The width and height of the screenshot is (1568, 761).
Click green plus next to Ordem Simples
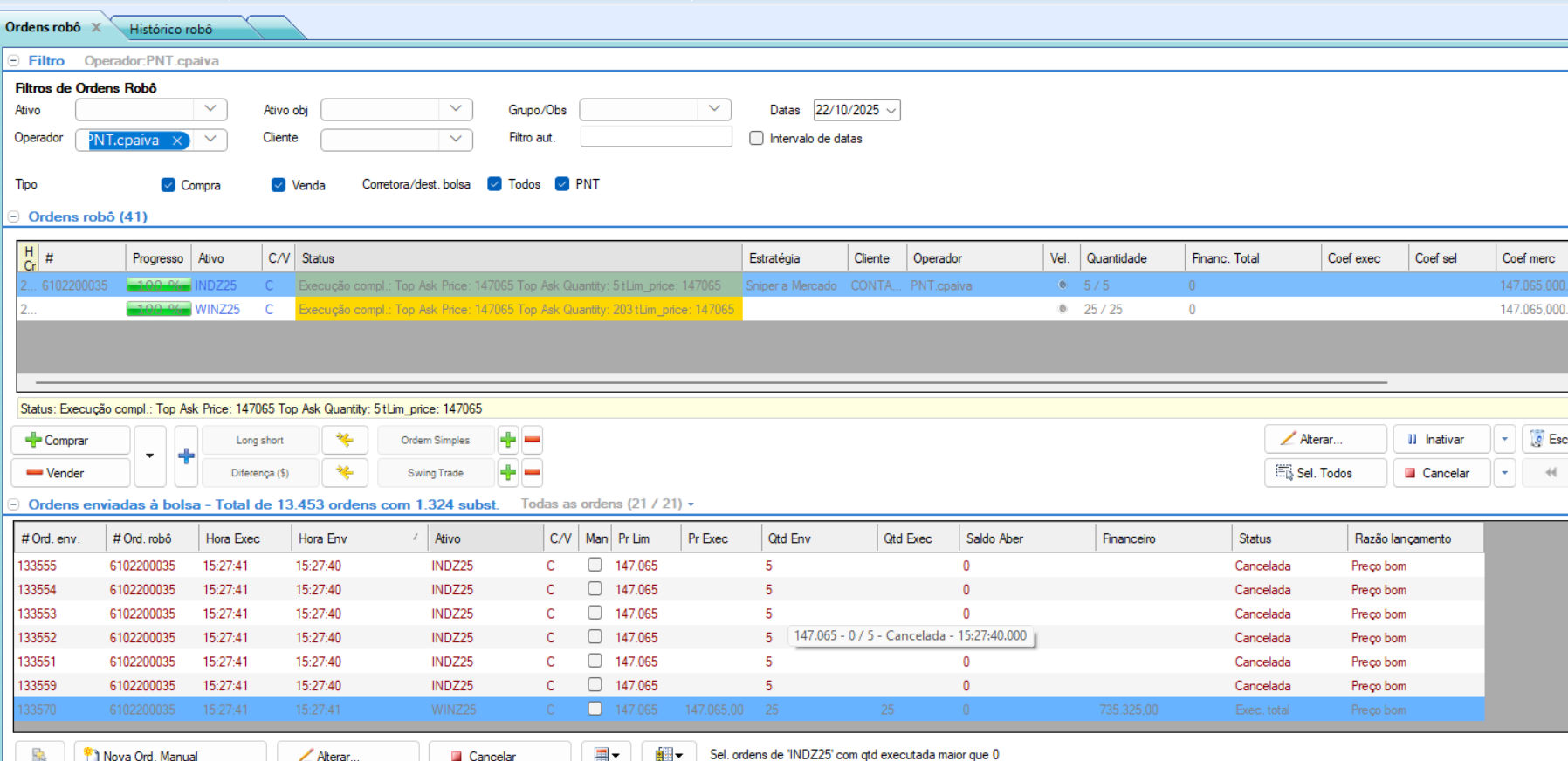[508, 440]
